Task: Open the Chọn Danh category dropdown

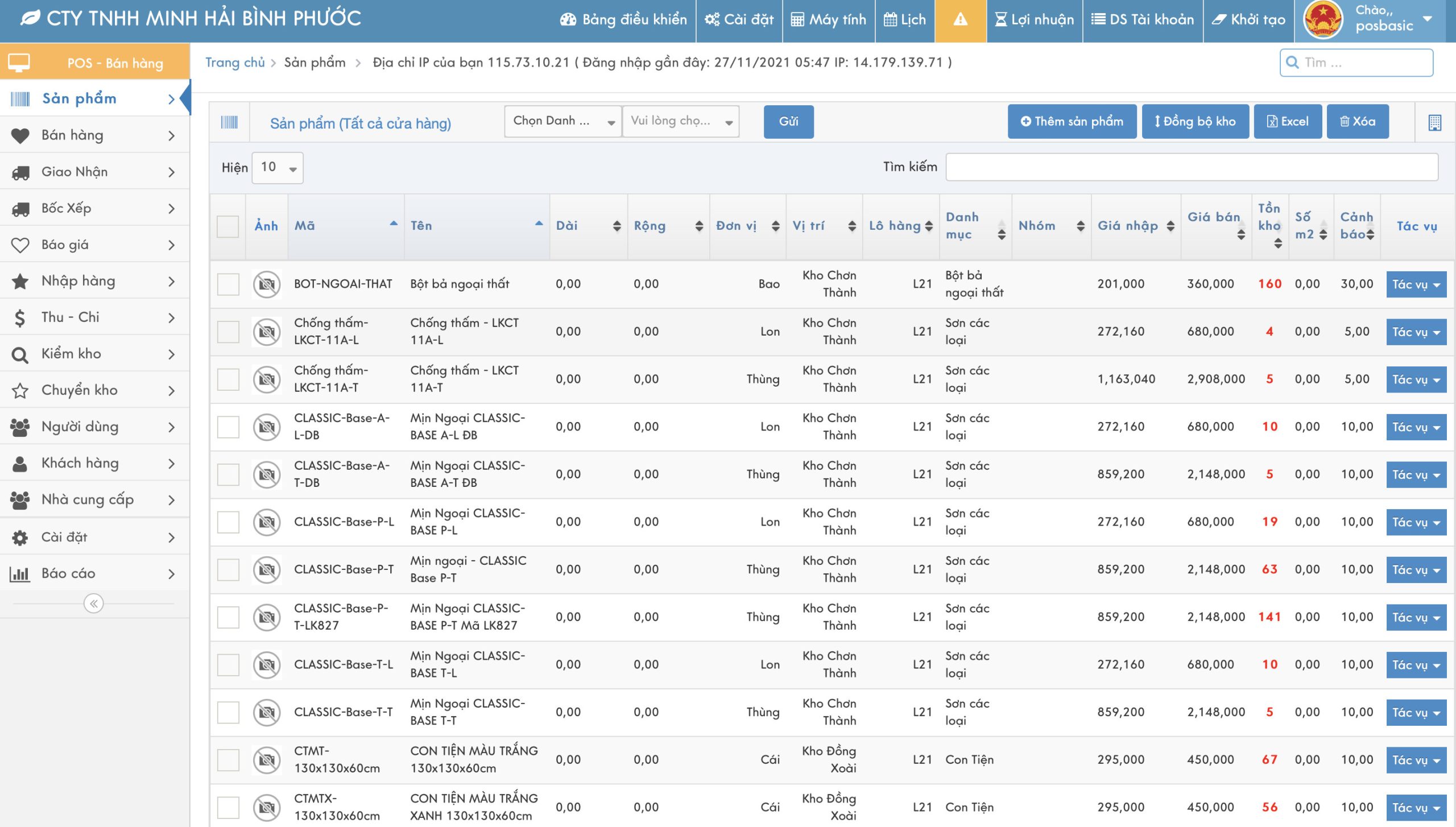Action: coord(562,121)
